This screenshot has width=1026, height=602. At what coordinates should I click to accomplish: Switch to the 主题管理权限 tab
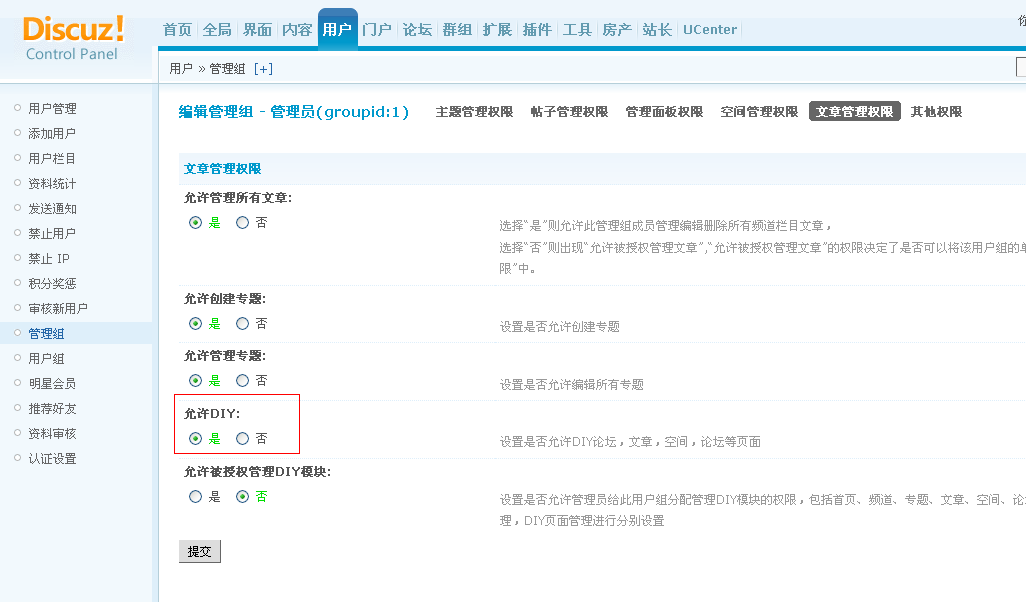click(x=474, y=112)
